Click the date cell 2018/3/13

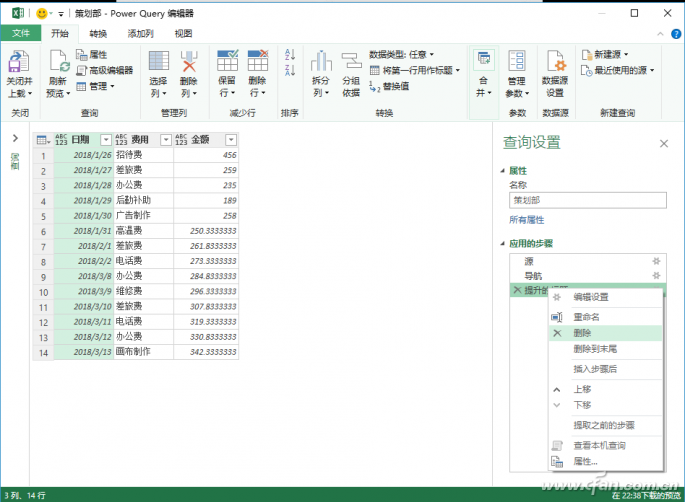(x=84, y=352)
